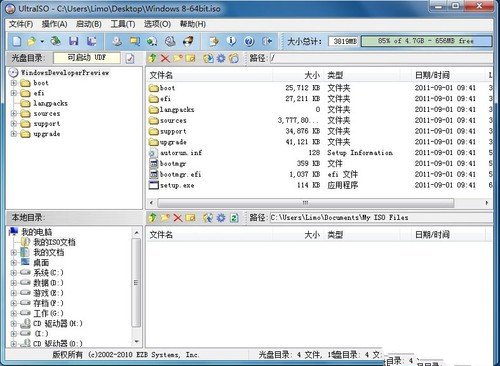Image resolution: width=500 pixels, height=366 pixels.
Task: Click the Help question mark icon
Action: [249, 41]
